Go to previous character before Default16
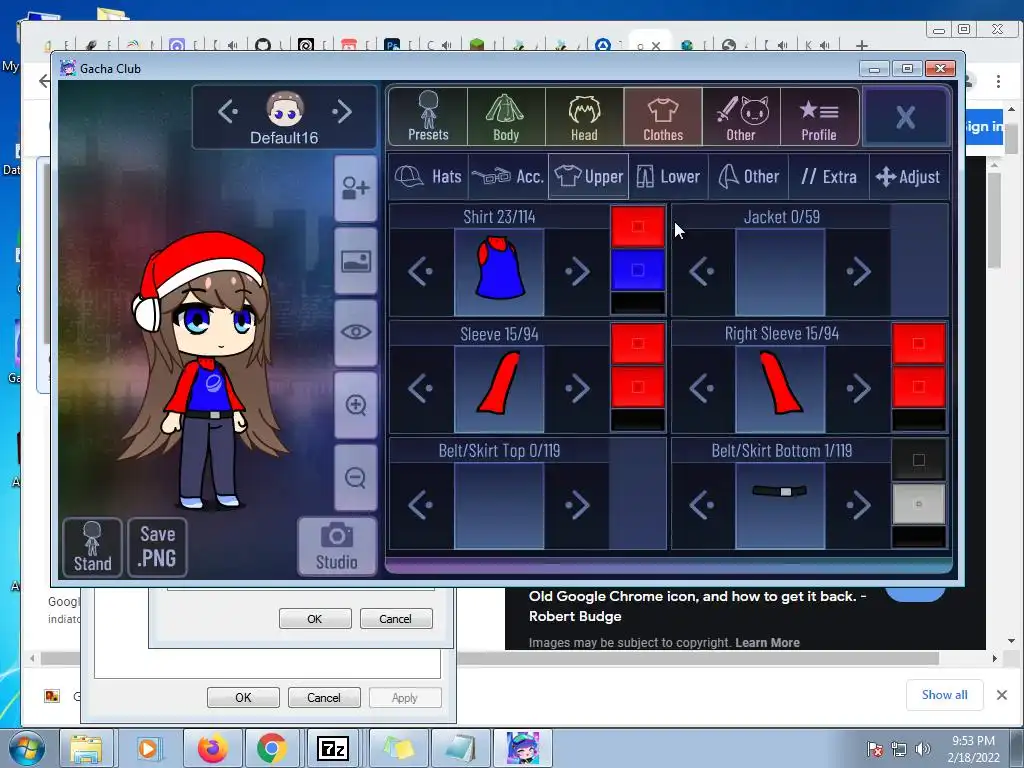Screen dimensions: 1024x768 tap(228, 111)
